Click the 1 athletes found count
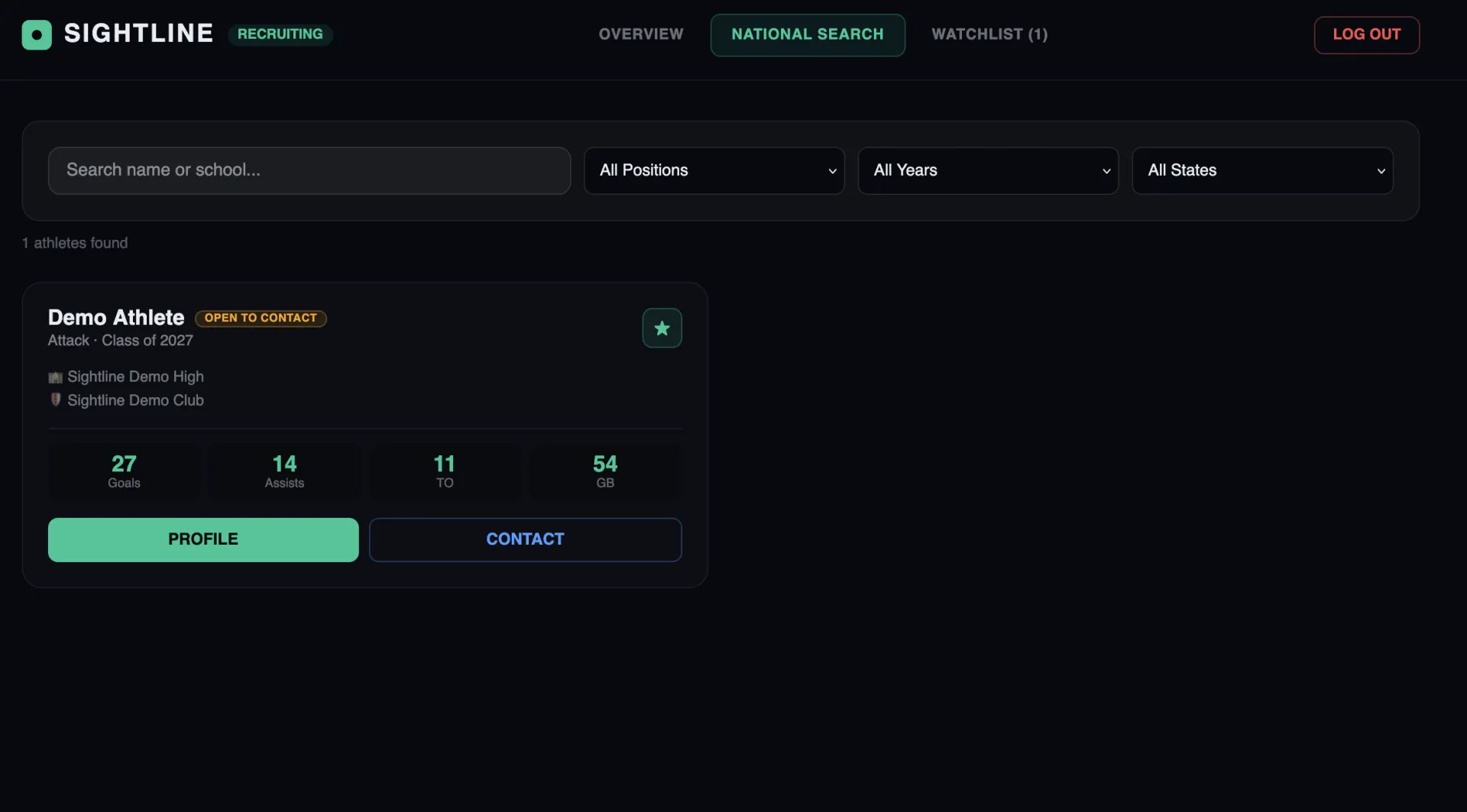Viewport: 1467px width, 812px height. click(x=75, y=243)
